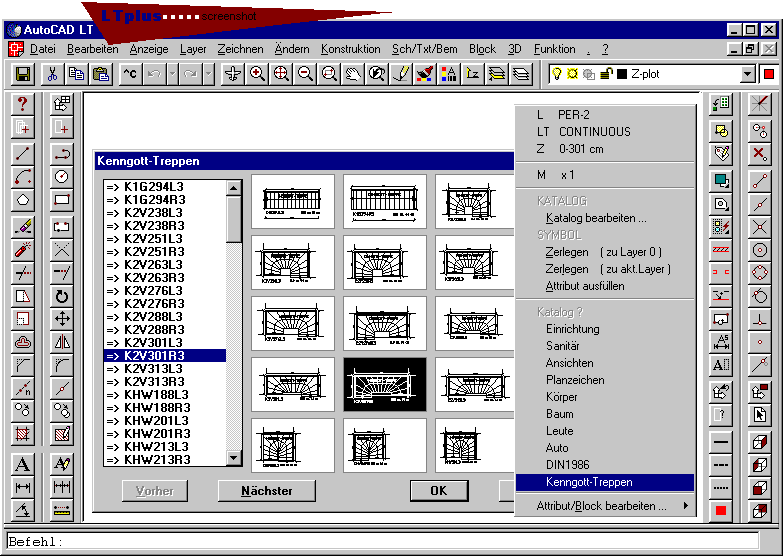Click the list scrollbar up arrow

pyautogui.click(x=234, y=188)
